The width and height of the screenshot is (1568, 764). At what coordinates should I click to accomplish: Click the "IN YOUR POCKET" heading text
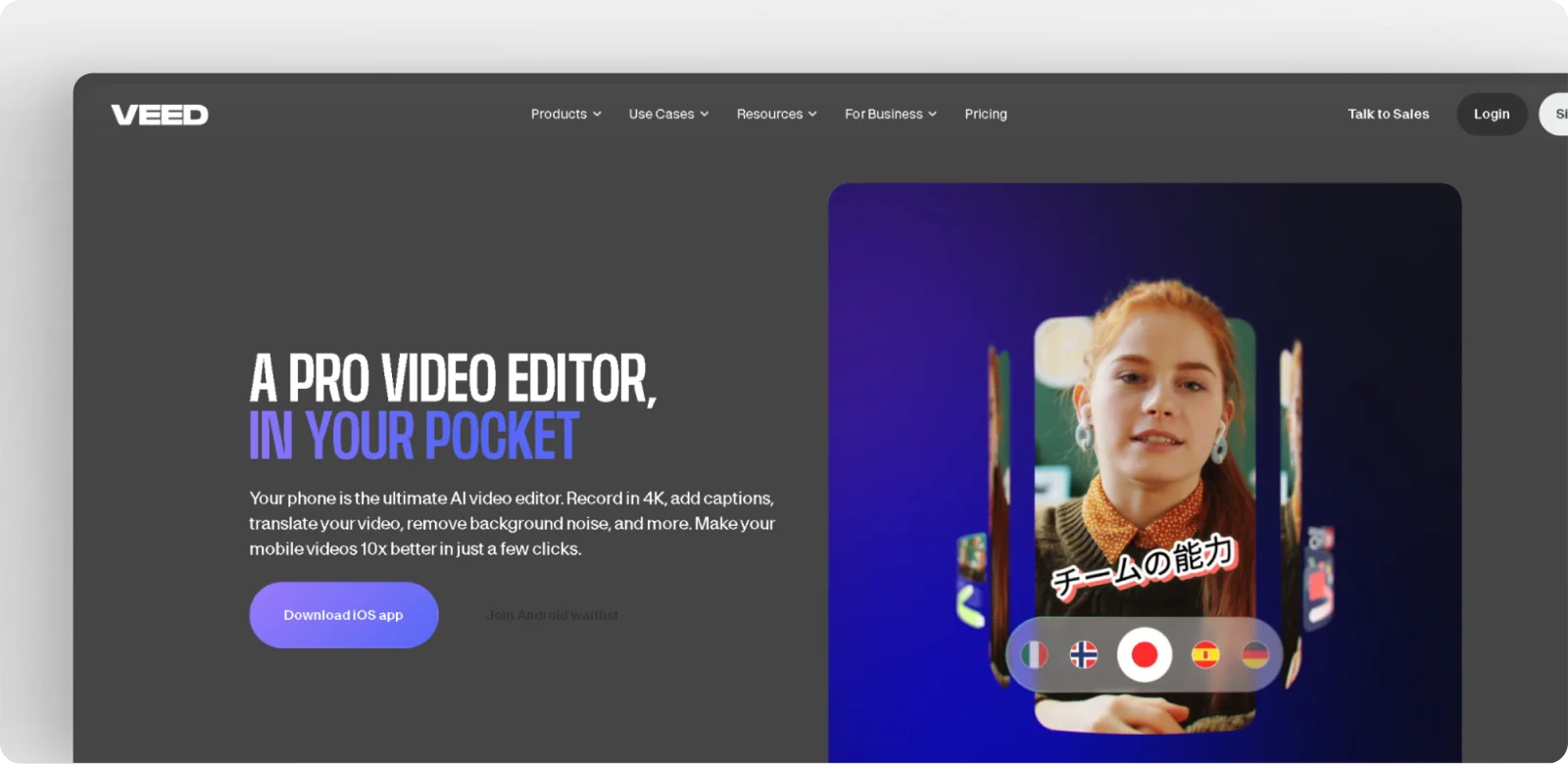pos(414,436)
